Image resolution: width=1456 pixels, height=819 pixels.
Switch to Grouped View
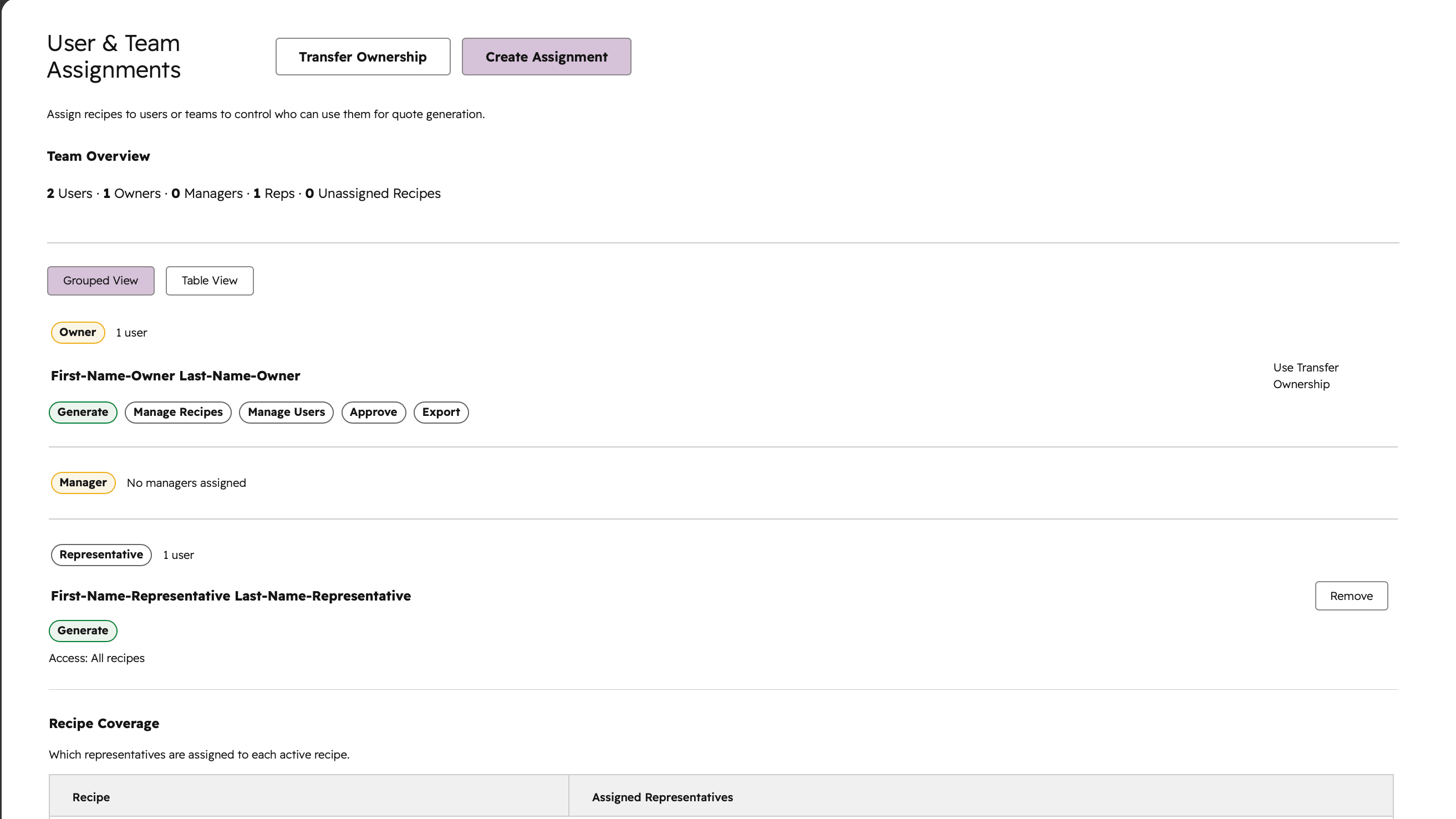[x=100, y=281]
